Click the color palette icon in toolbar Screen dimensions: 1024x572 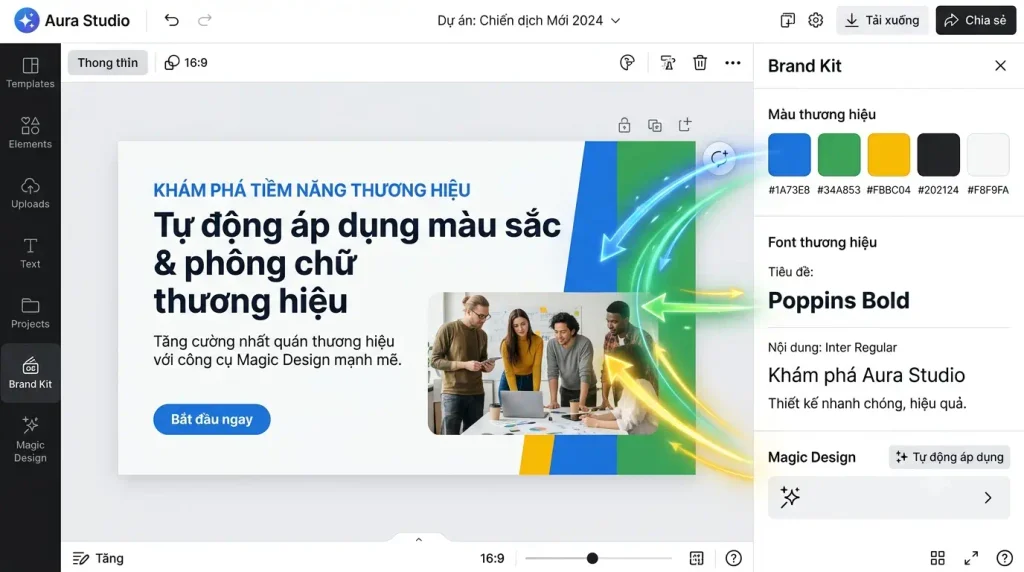tap(627, 63)
